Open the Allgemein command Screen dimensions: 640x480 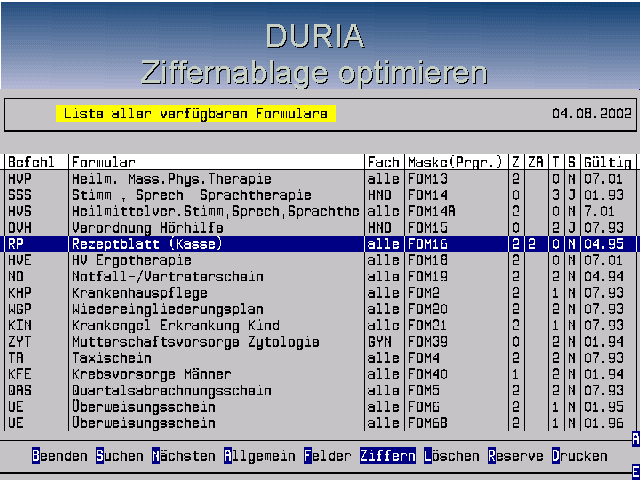pos(260,456)
